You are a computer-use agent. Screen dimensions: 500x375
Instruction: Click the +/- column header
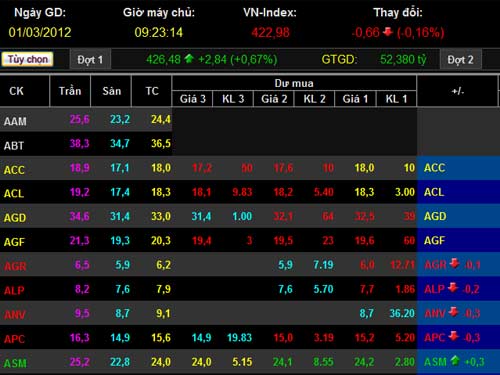458,91
